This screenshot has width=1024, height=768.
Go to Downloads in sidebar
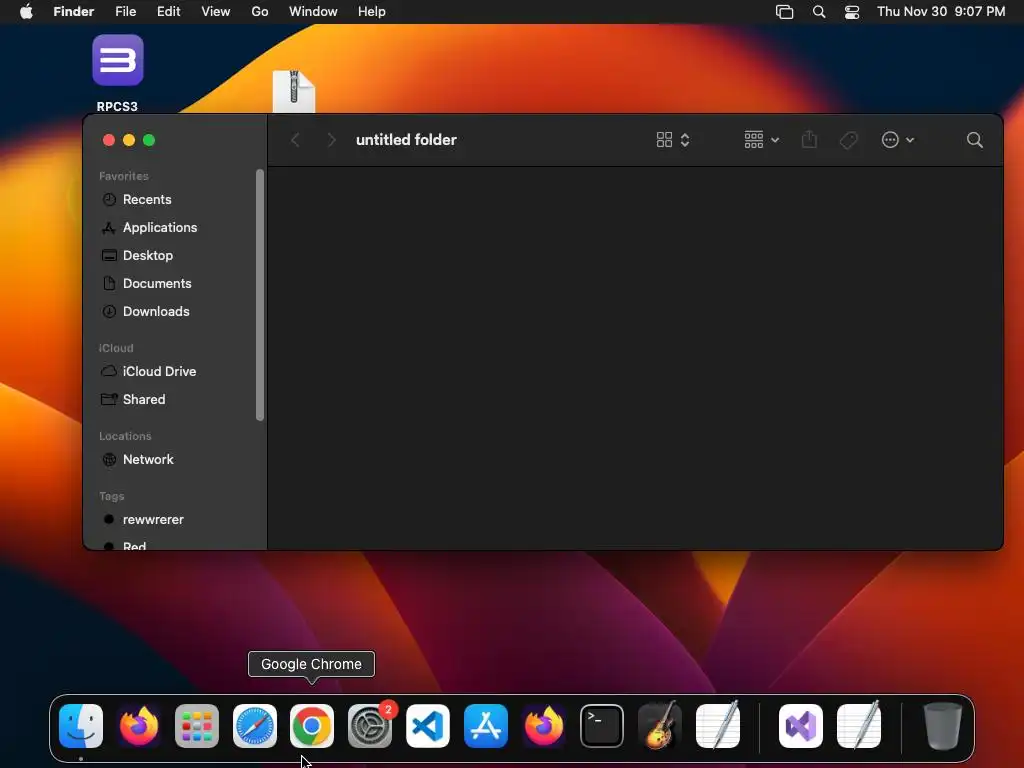tap(155, 312)
